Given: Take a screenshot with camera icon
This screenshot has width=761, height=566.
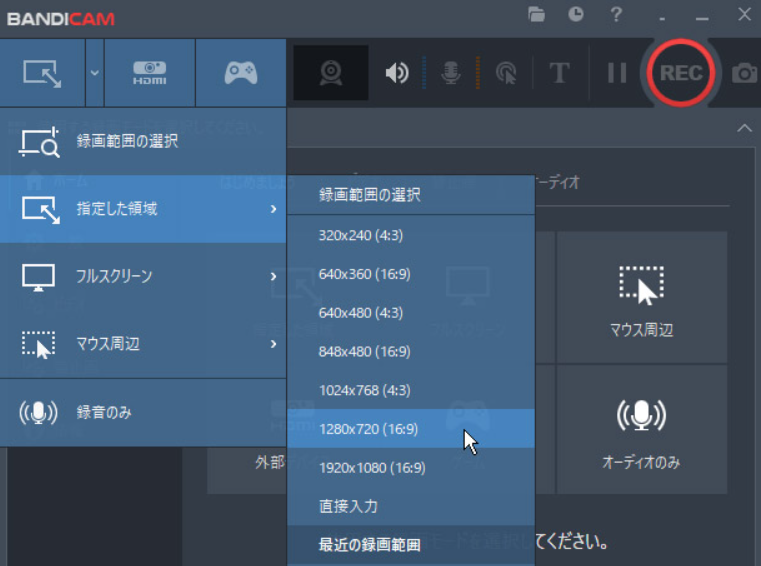Looking at the screenshot, I should click(744, 73).
